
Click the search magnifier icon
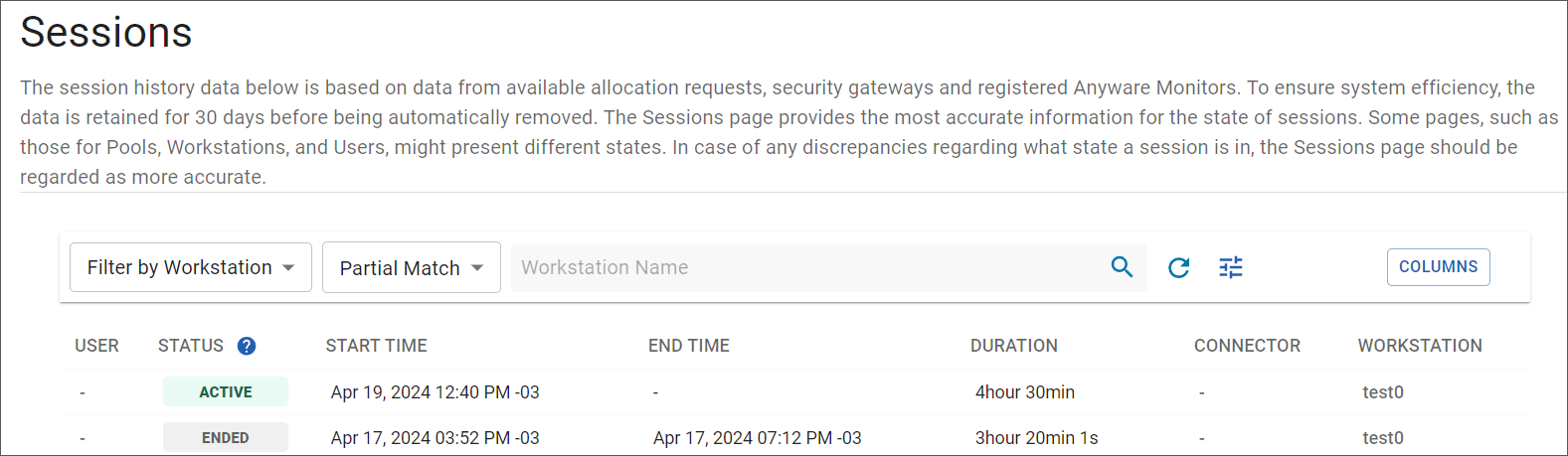point(1122,267)
